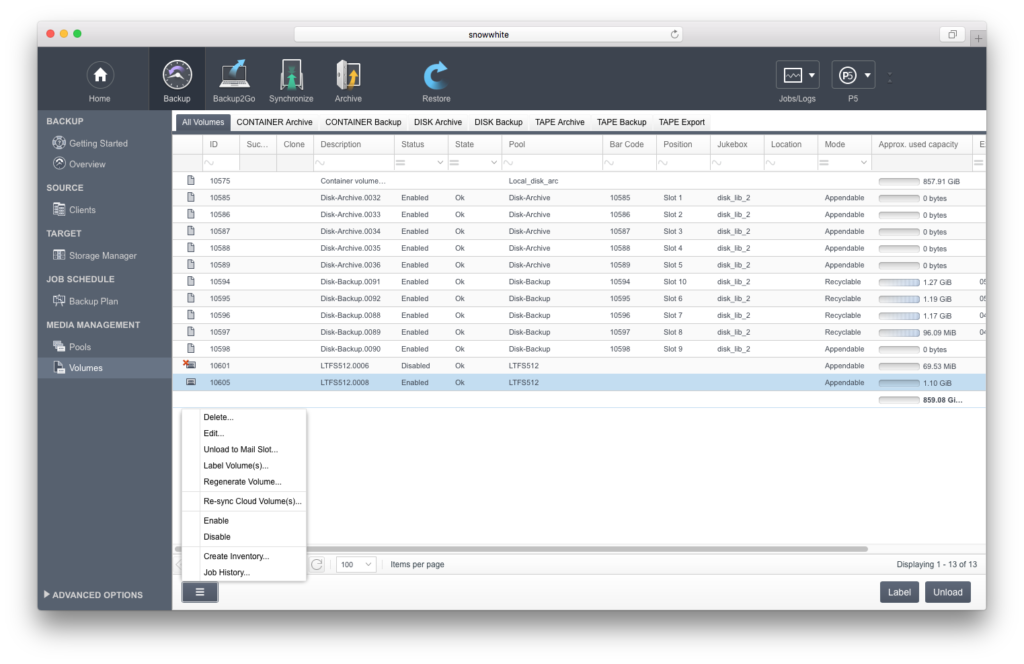The height and width of the screenshot is (664, 1024).
Task: Click hamburger menu button at bottom left
Action: point(200,592)
